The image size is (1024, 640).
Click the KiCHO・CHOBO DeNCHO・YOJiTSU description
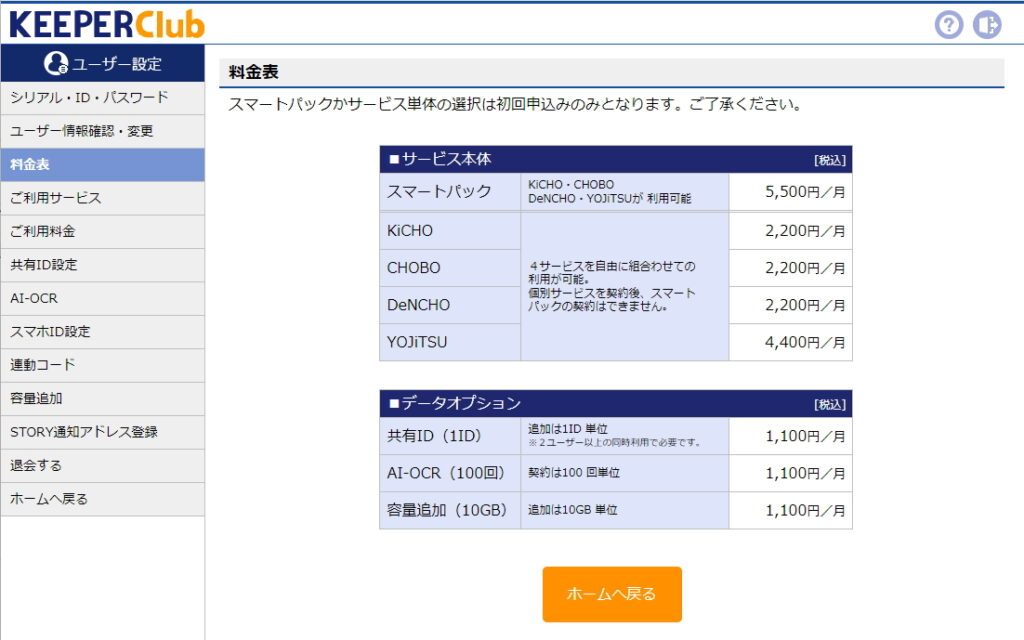625,192
